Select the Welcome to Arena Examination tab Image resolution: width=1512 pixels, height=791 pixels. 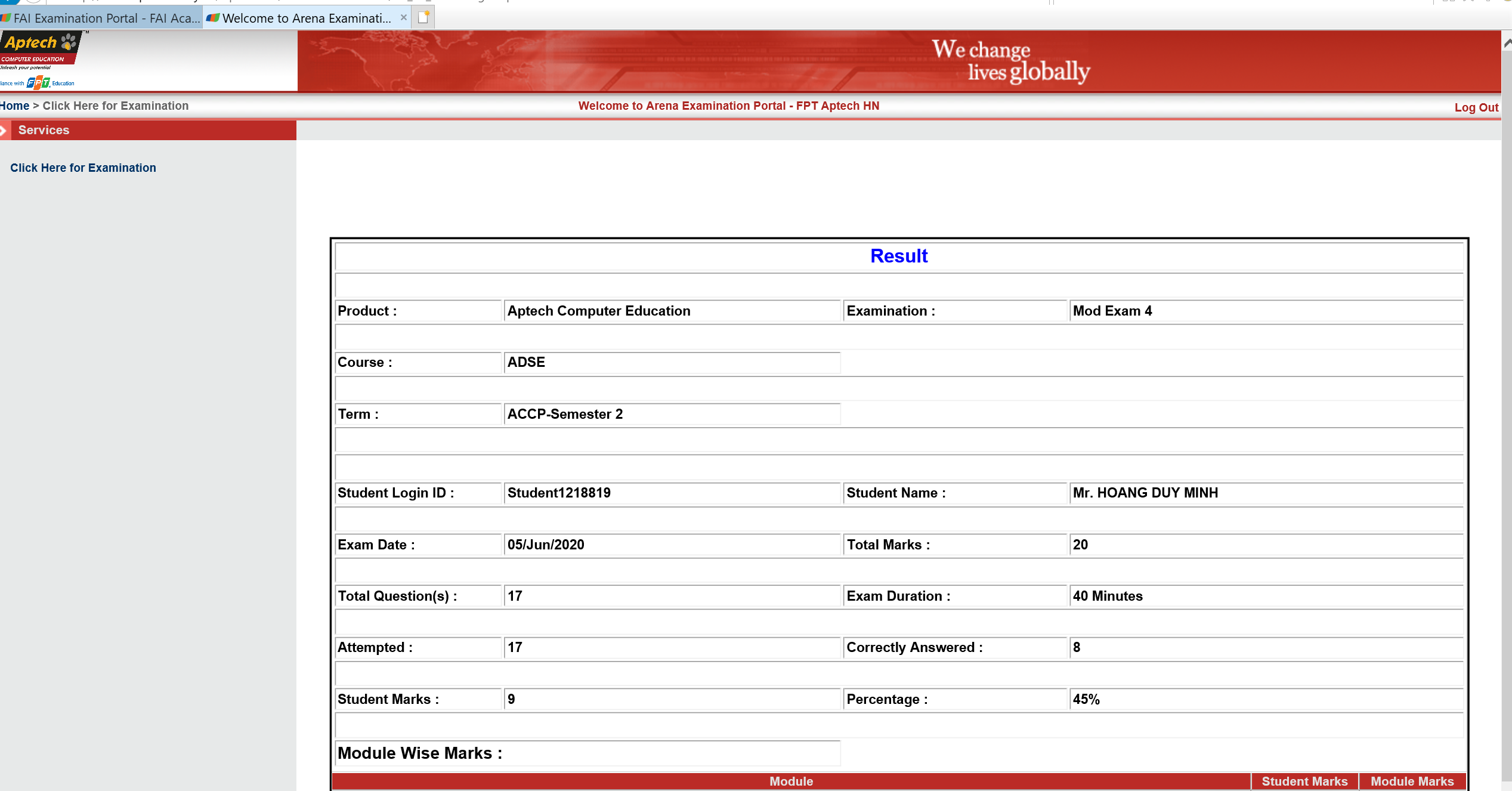[306, 18]
